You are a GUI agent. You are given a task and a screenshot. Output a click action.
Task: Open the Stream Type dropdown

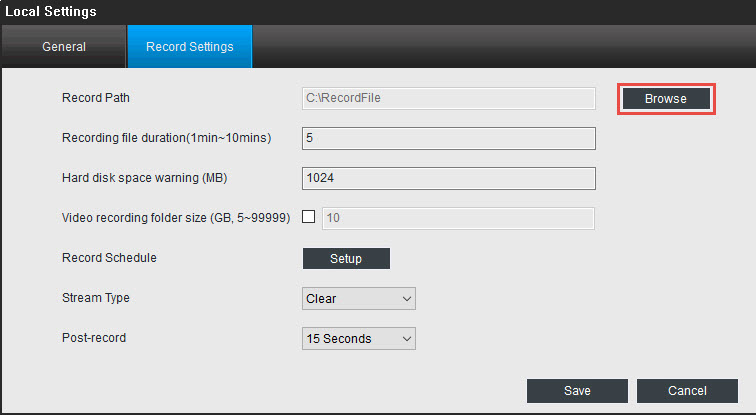(359, 299)
